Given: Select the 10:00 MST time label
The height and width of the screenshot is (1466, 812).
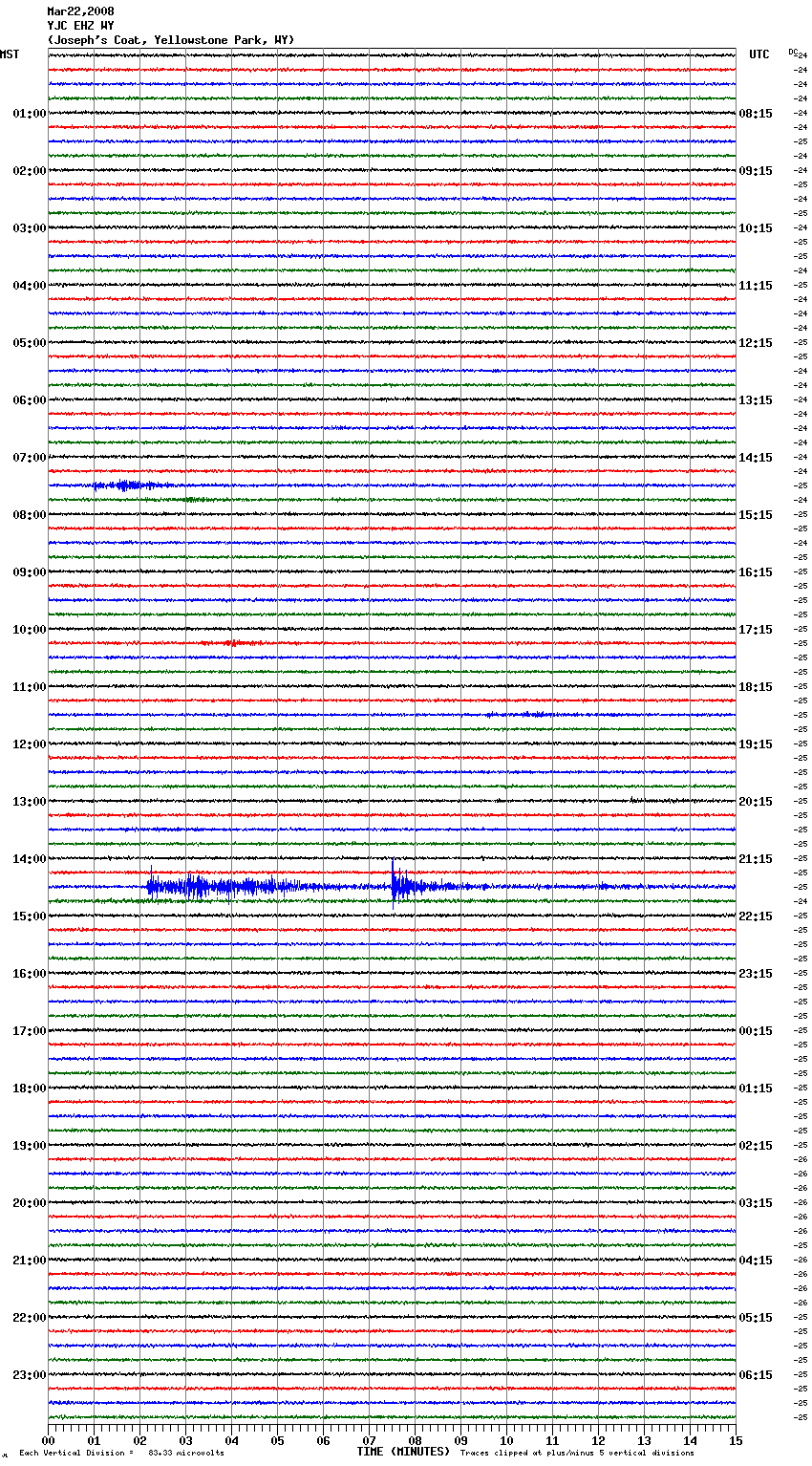Looking at the screenshot, I should [x=30, y=630].
